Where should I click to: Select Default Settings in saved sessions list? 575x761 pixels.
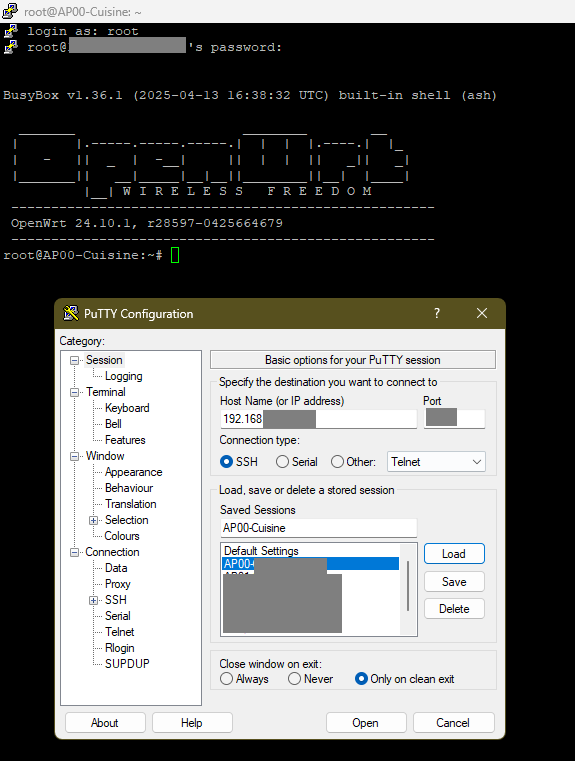pos(261,551)
